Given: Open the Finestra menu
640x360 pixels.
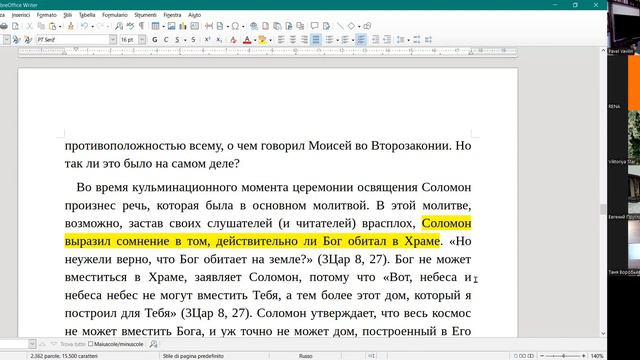Looking at the screenshot, I should [172, 15].
